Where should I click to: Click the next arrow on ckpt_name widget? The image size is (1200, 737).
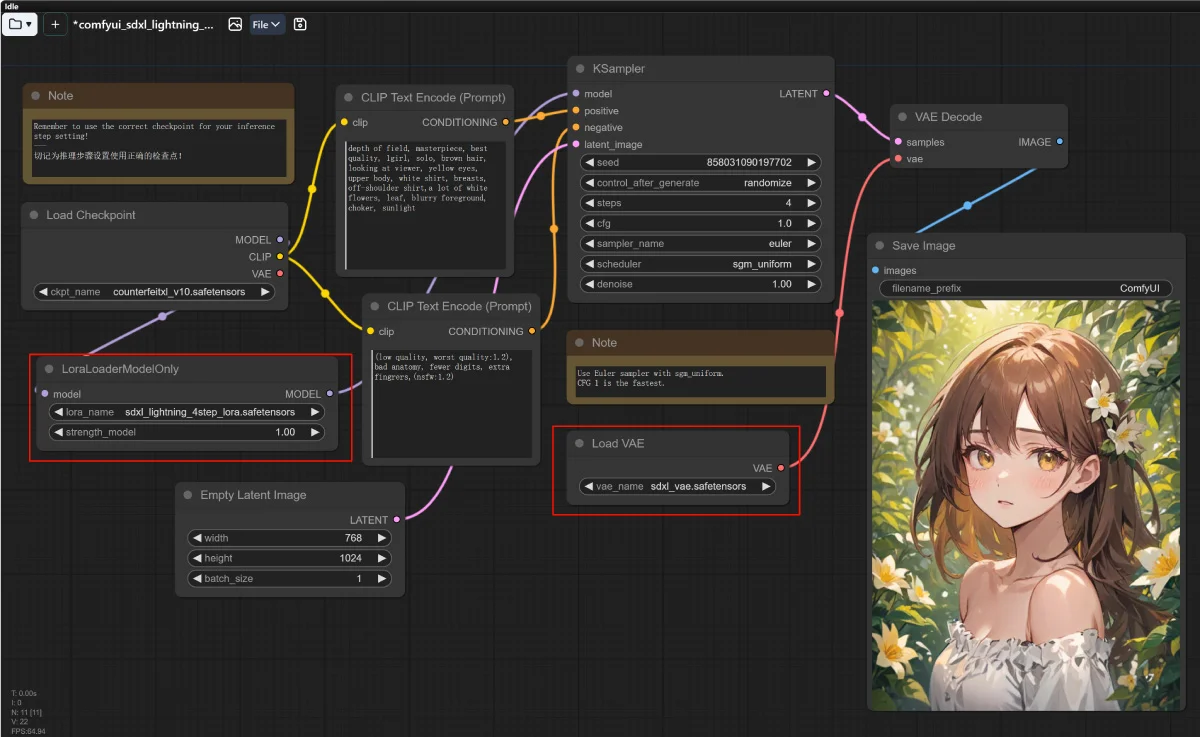pos(265,292)
